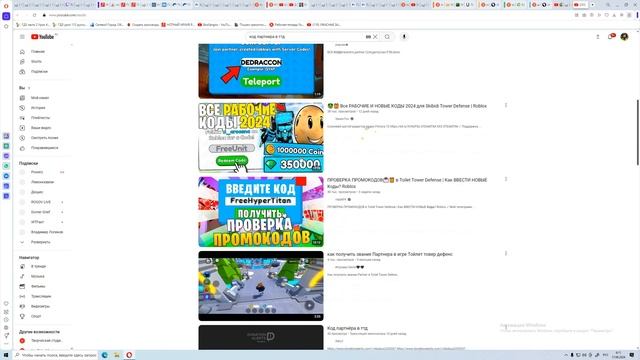Open Opera sidebar settings gear
Viewport: 640px width, 360px height.
(6, 328)
